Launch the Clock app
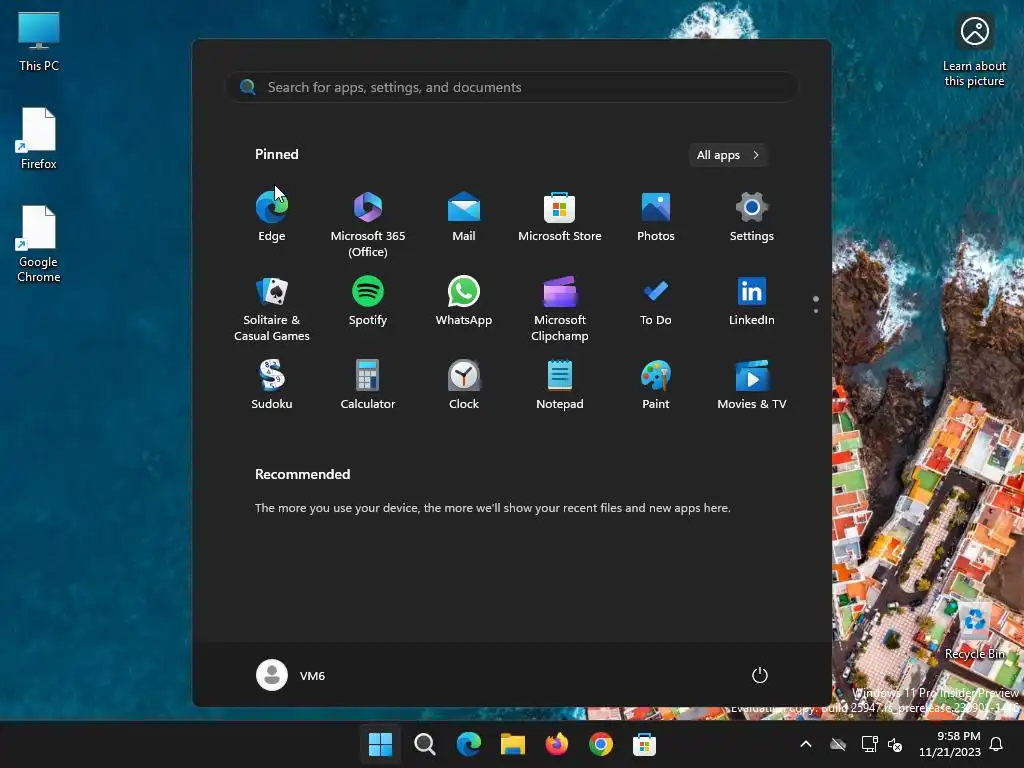Screen dimensions: 1024x768 click(x=464, y=385)
